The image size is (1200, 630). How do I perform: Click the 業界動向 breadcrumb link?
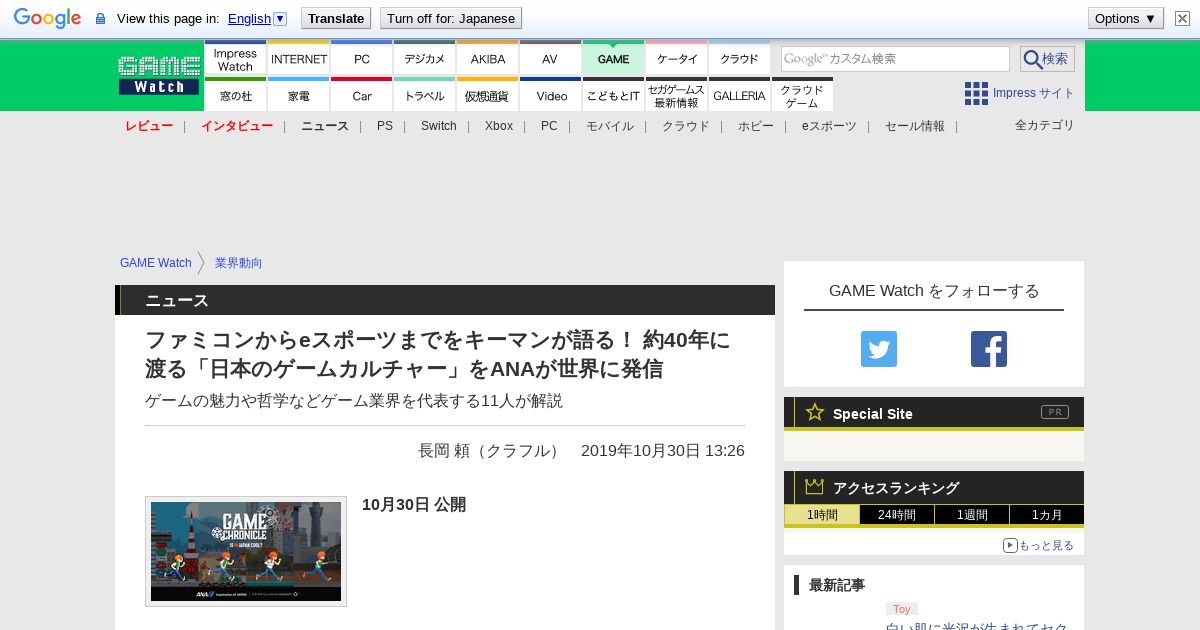(238, 263)
